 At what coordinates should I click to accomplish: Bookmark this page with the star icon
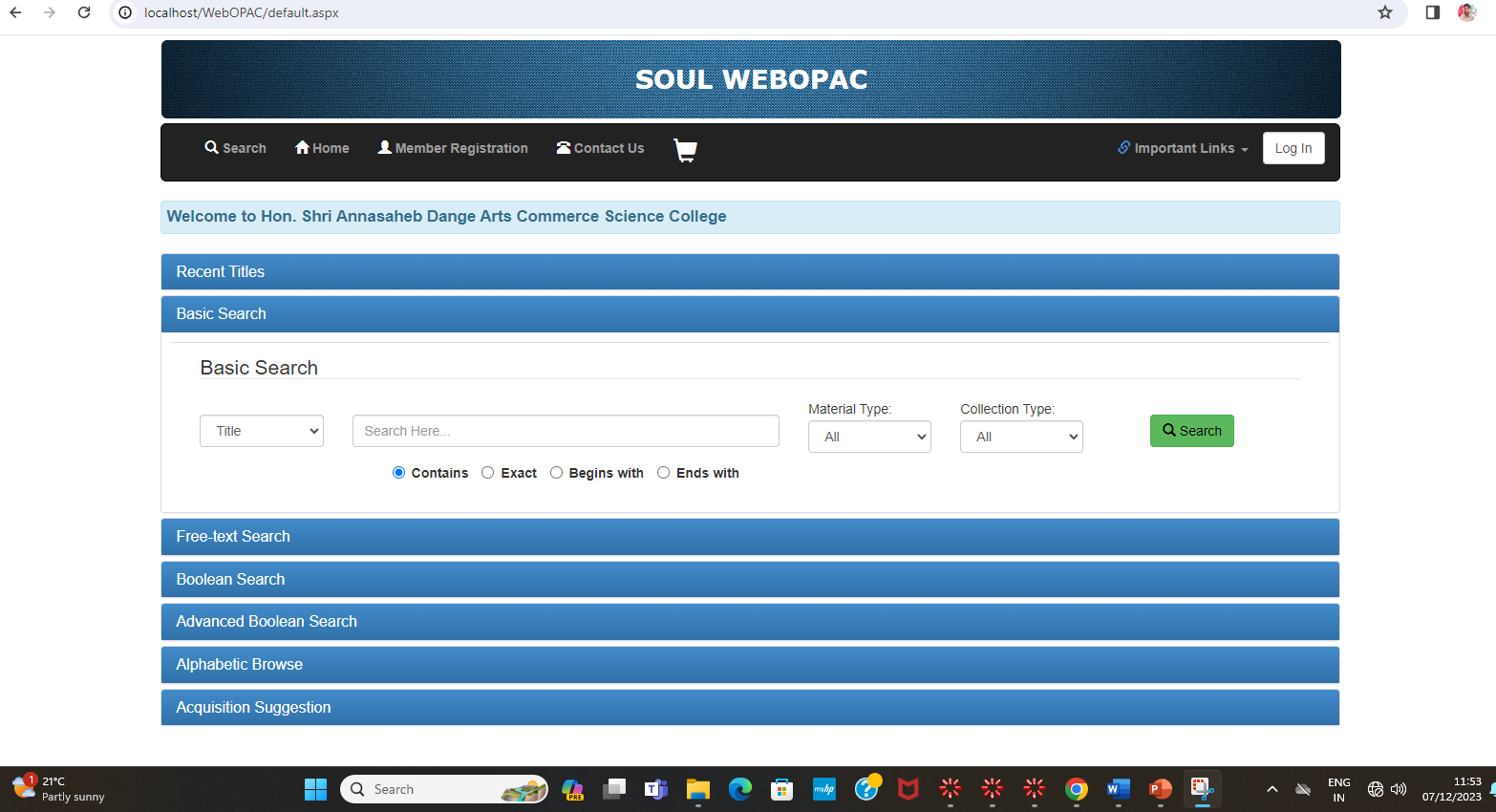pos(1385,12)
